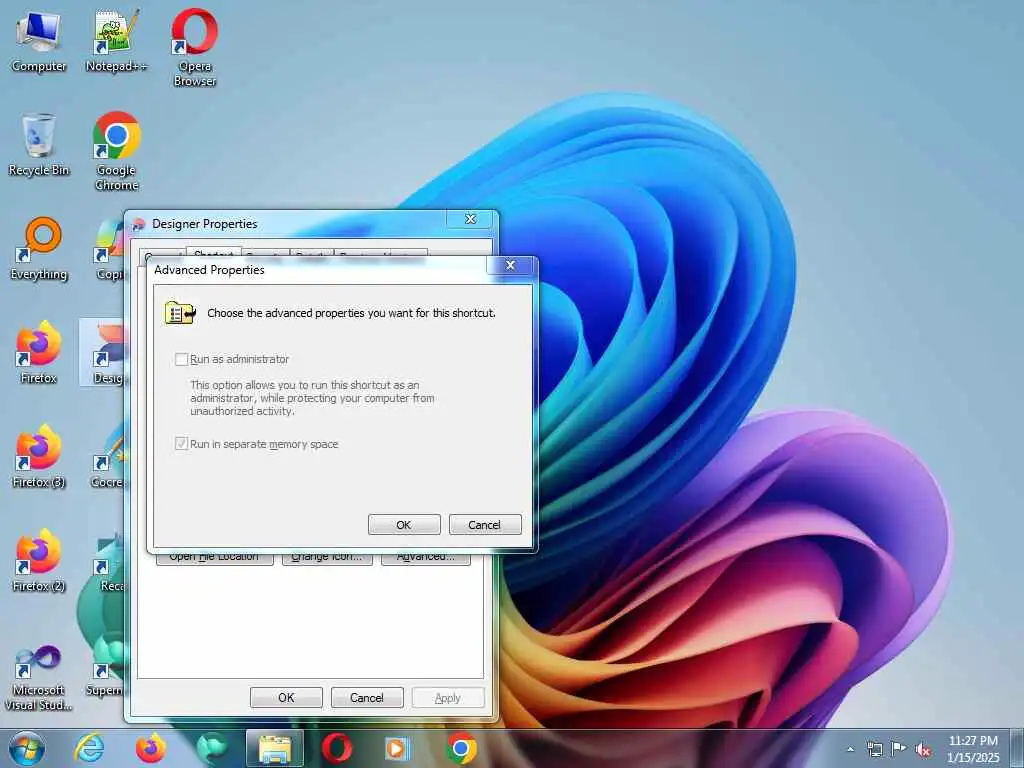Open the network tray icon
This screenshot has height=768, width=1024.
(874, 749)
